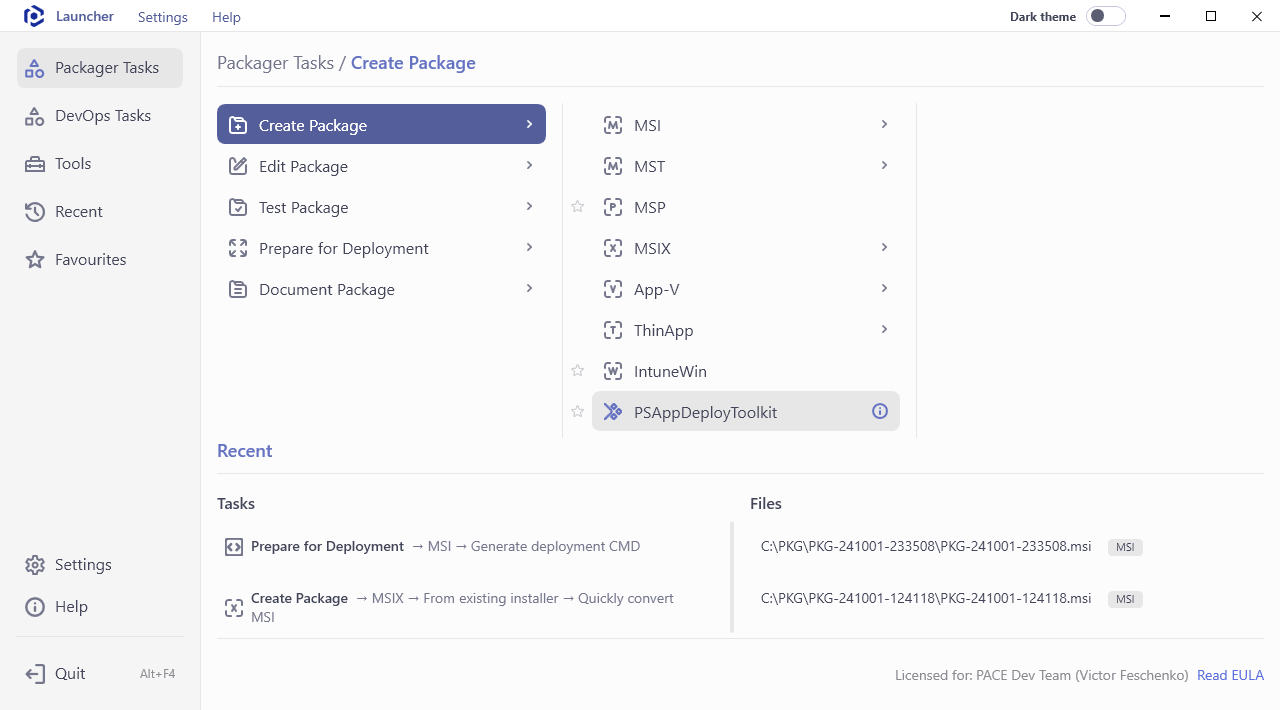Expand the ThinApp submenu chevron
This screenshot has height=710, width=1280.
click(884, 329)
